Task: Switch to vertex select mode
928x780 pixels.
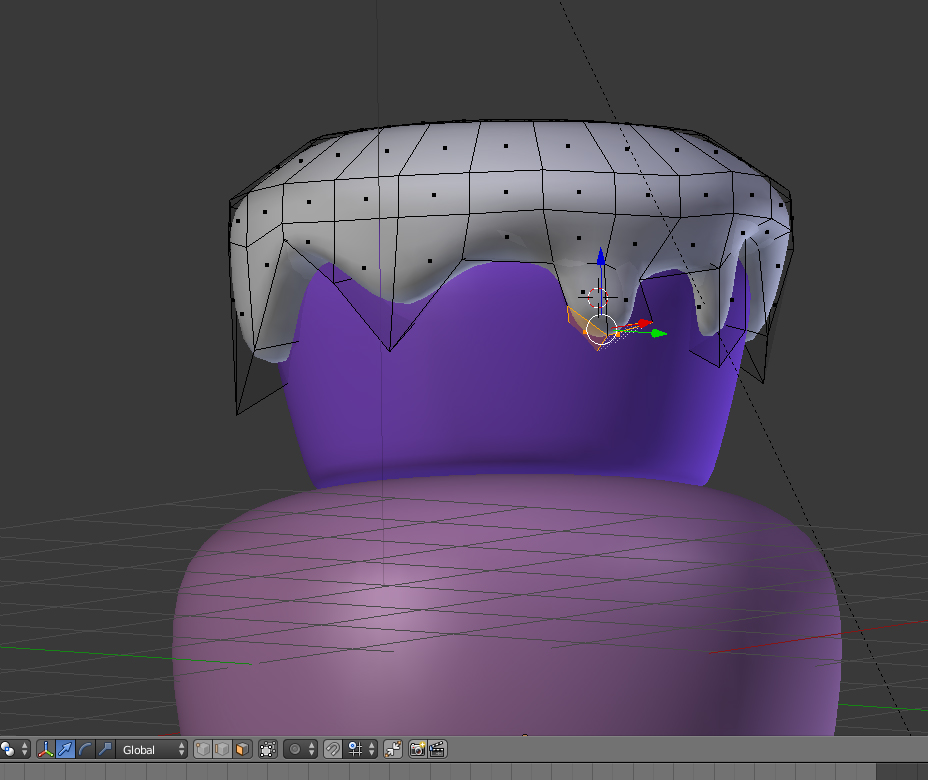Action: [203, 749]
